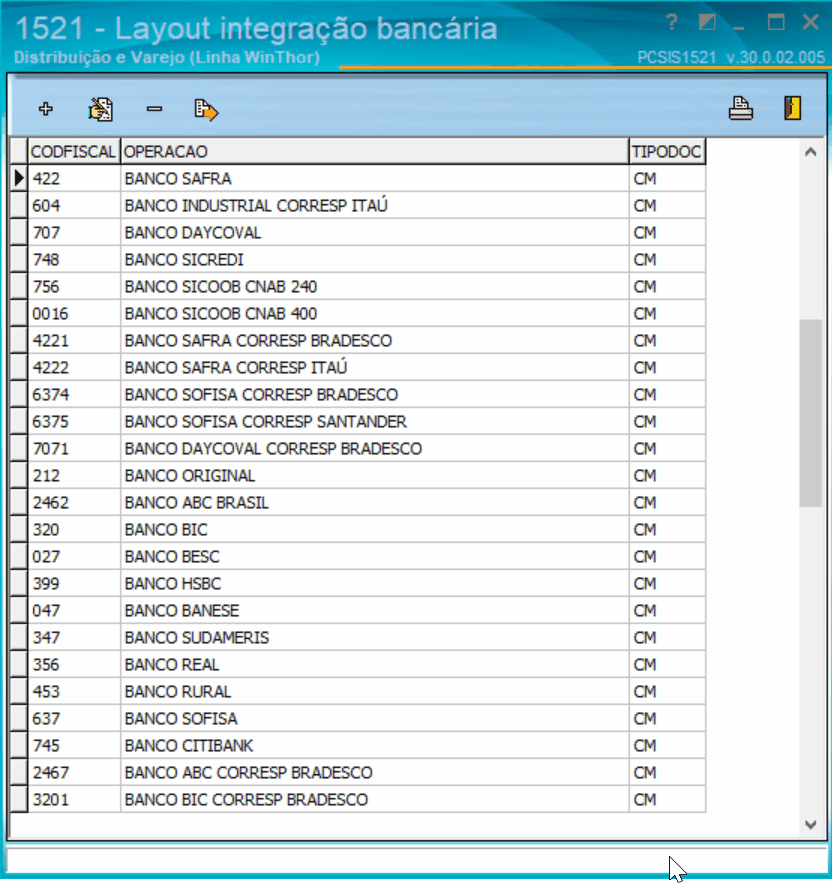Click row selector beside BANCO CITIBANK

(x=19, y=746)
